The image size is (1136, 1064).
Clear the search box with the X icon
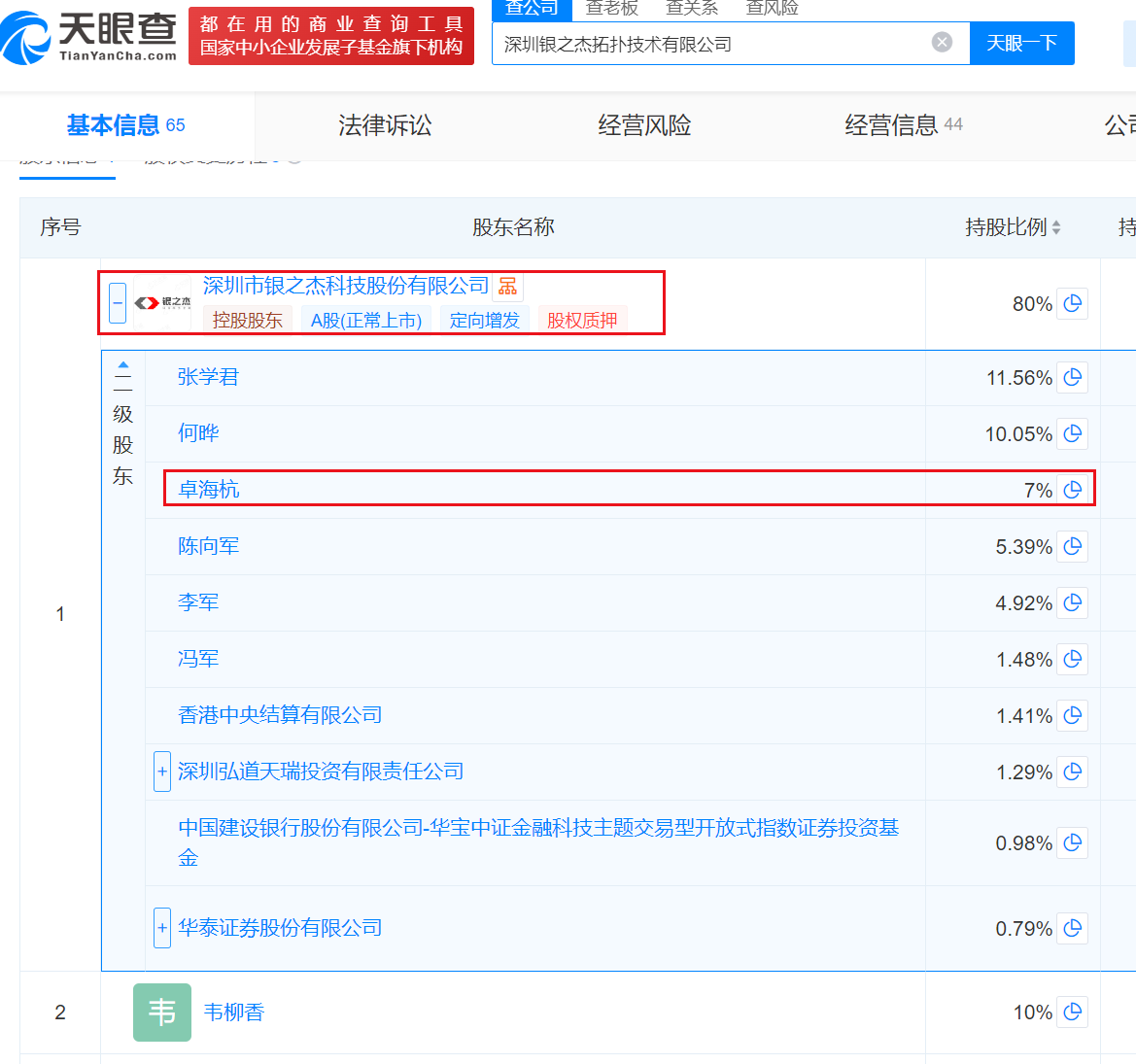click(942, 42)
